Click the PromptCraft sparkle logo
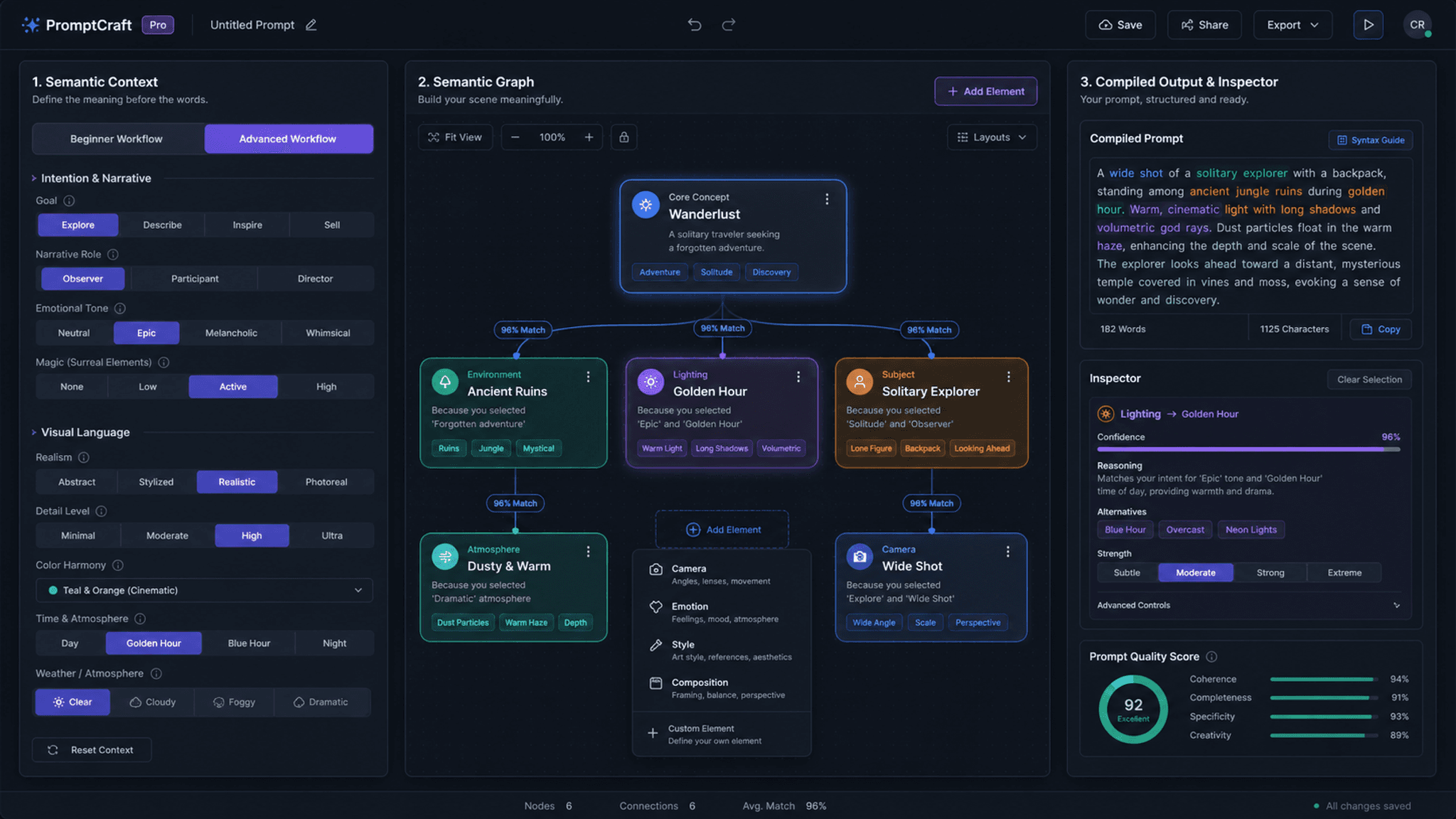 pyautogui.click(x=31, y=25)
